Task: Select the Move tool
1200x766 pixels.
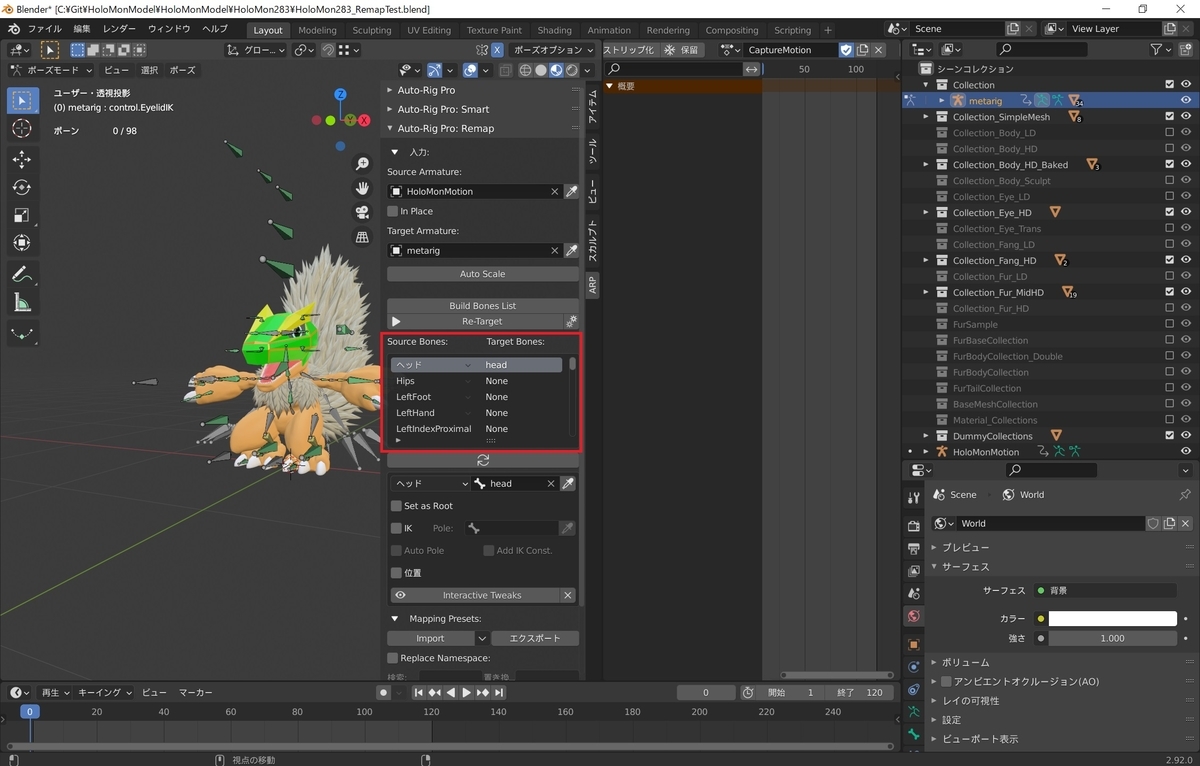Action: coord(22,159)
